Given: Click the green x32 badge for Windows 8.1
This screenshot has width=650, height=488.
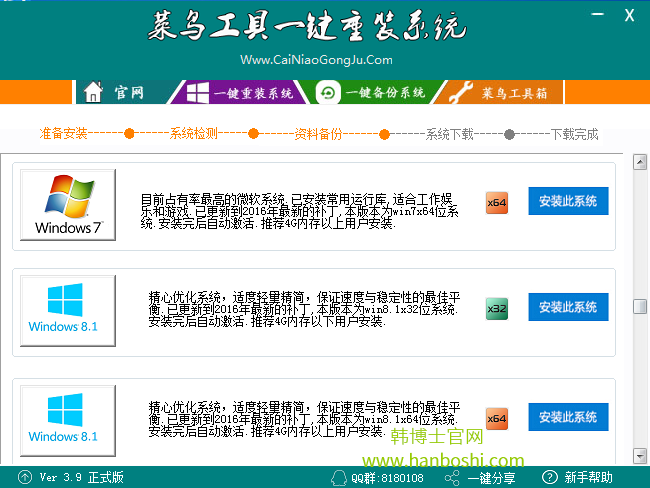Looking at the screenshot, I should coord(497,309).
